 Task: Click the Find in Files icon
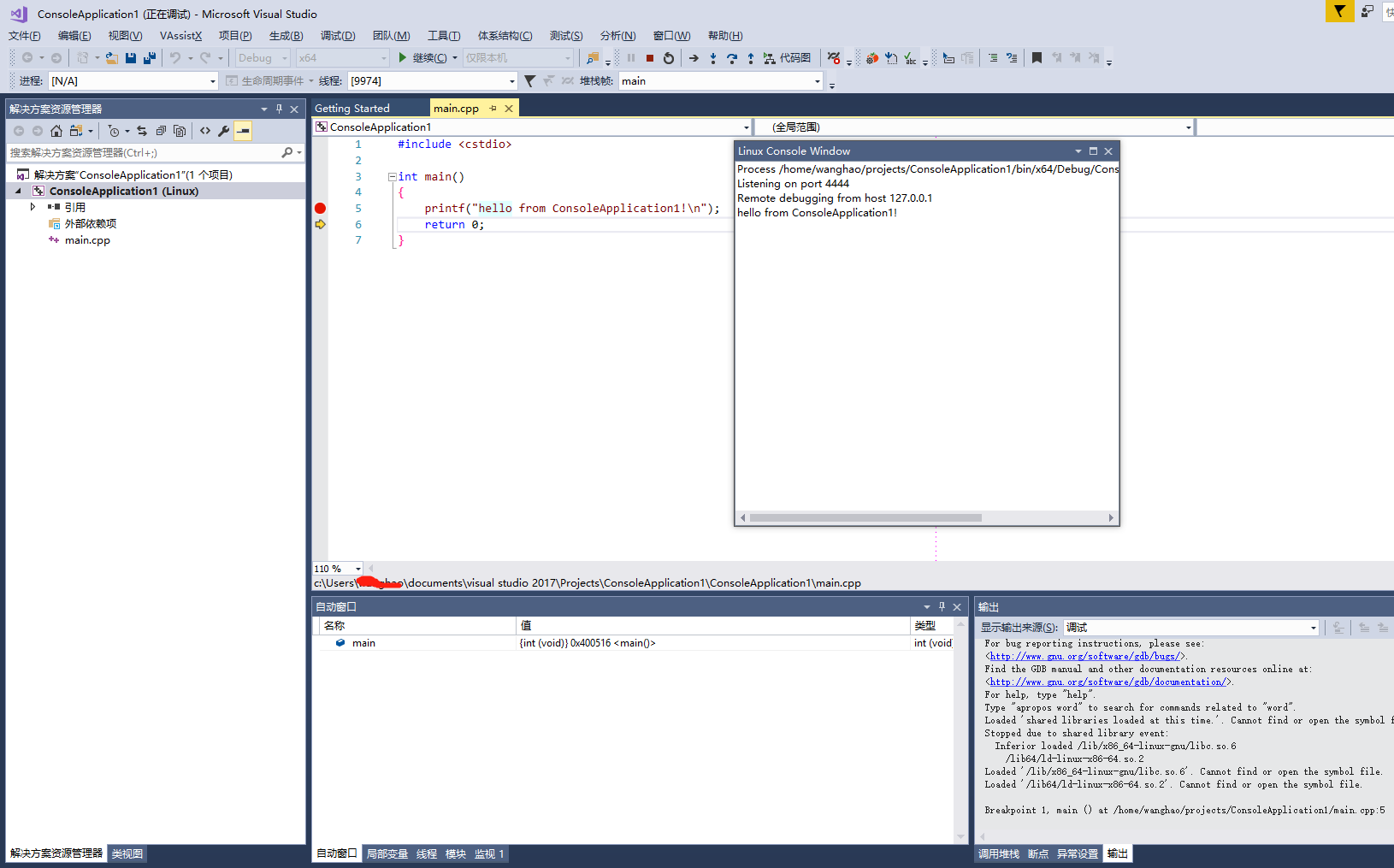pyautogui.click(x=593, y=58)
